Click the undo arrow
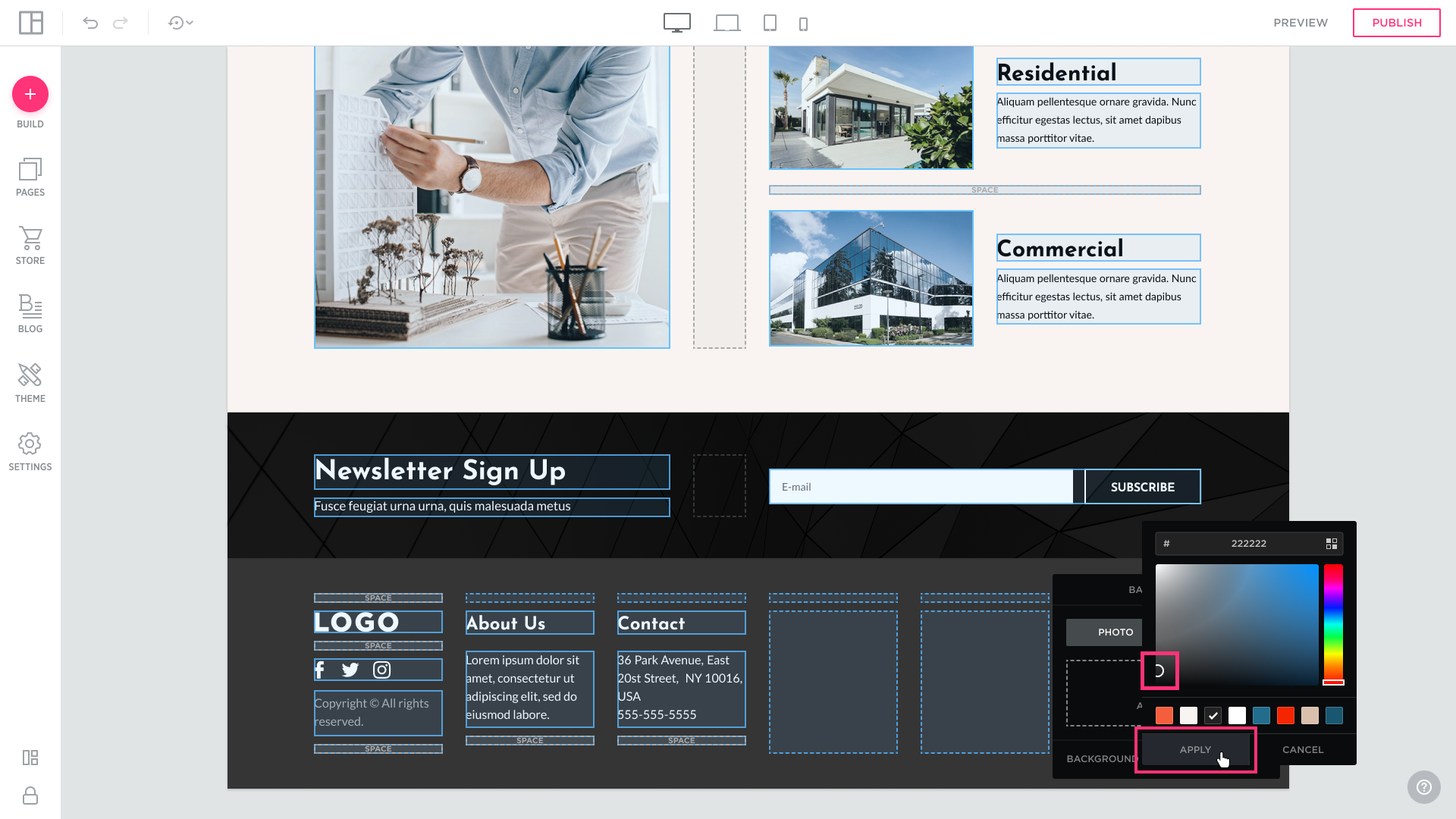Image resolution: width=1456 pixels, height=819 pixels. pos(90,23)
